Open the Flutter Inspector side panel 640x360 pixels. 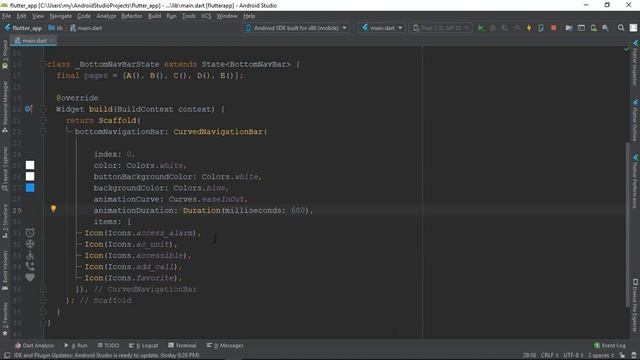pyautogui.click(x=635, y=63)
